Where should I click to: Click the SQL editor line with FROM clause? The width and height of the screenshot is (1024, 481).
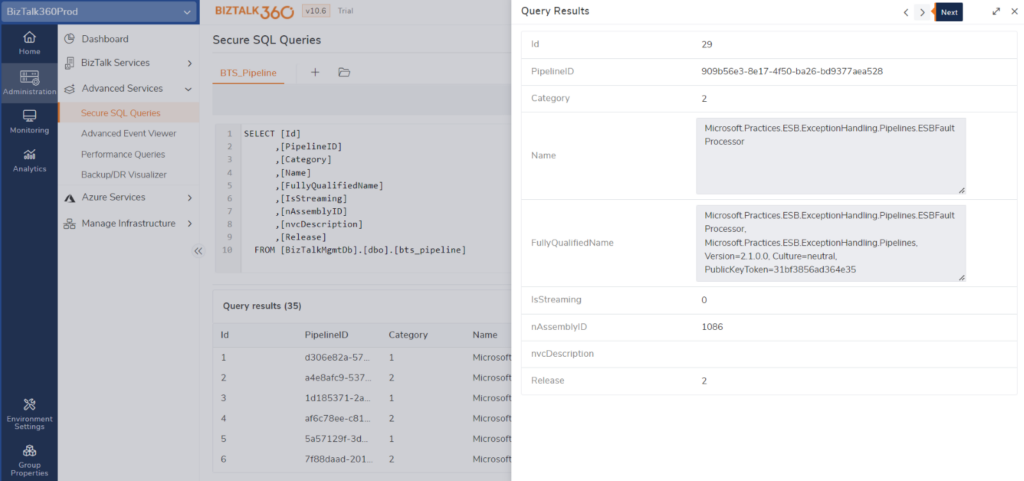pos(360,250)
